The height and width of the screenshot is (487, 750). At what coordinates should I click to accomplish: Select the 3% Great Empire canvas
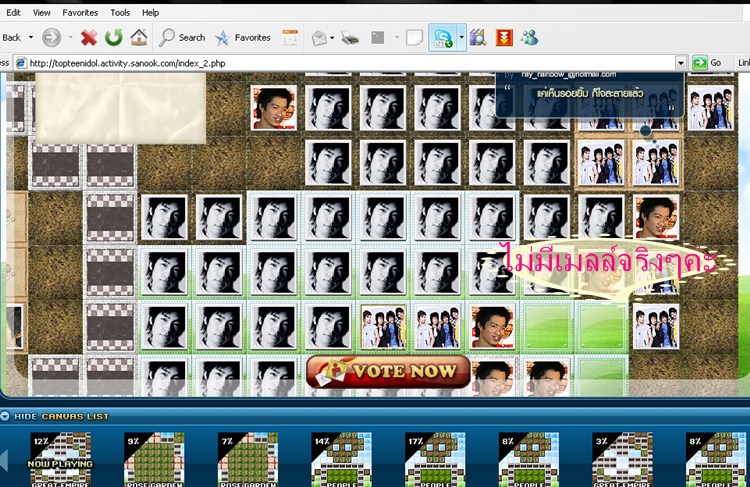tap(622, 460)
